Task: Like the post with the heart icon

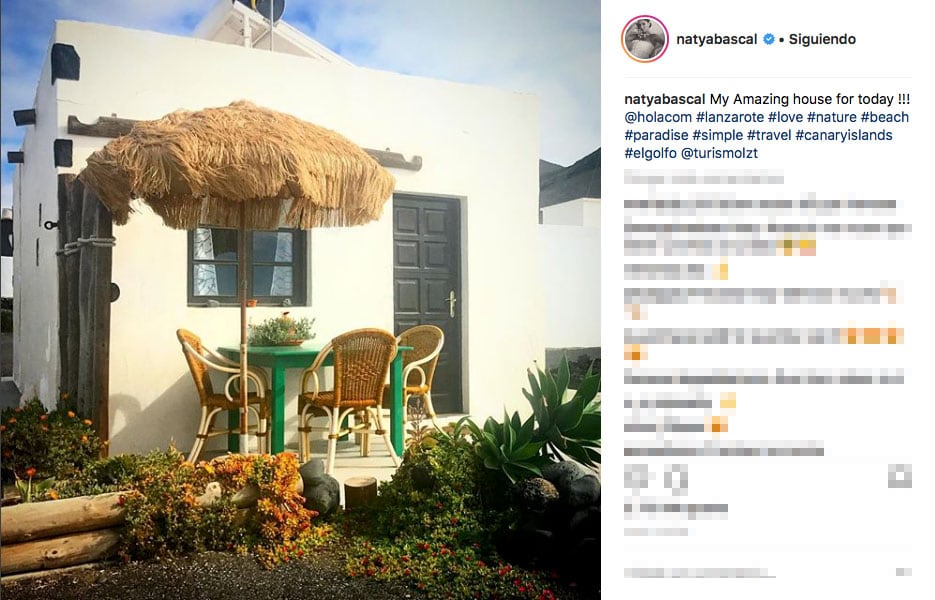Action: point(637,478)
